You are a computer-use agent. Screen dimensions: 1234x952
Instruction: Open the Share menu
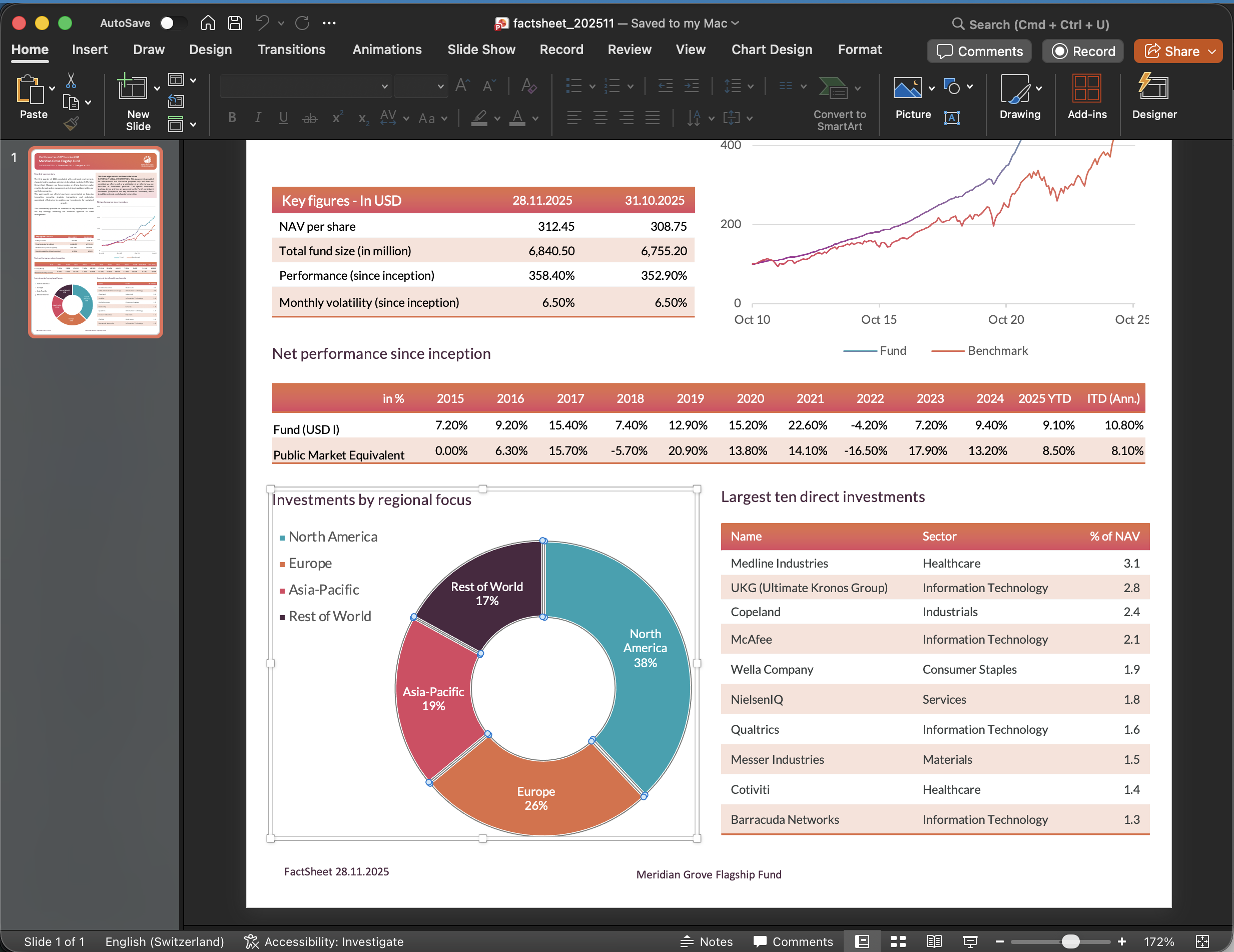tap(1177, 51)
